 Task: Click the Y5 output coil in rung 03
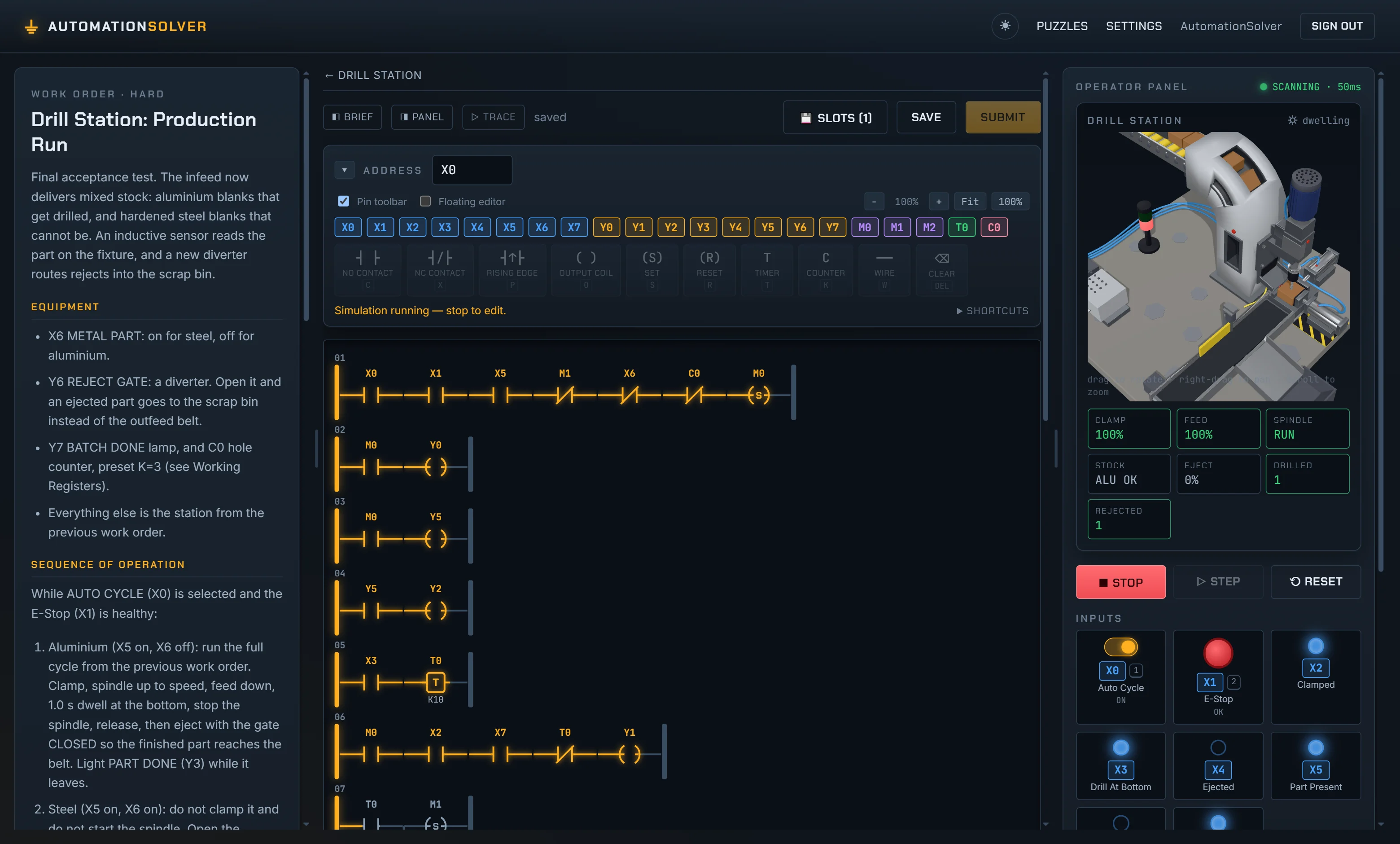(435, 538)
